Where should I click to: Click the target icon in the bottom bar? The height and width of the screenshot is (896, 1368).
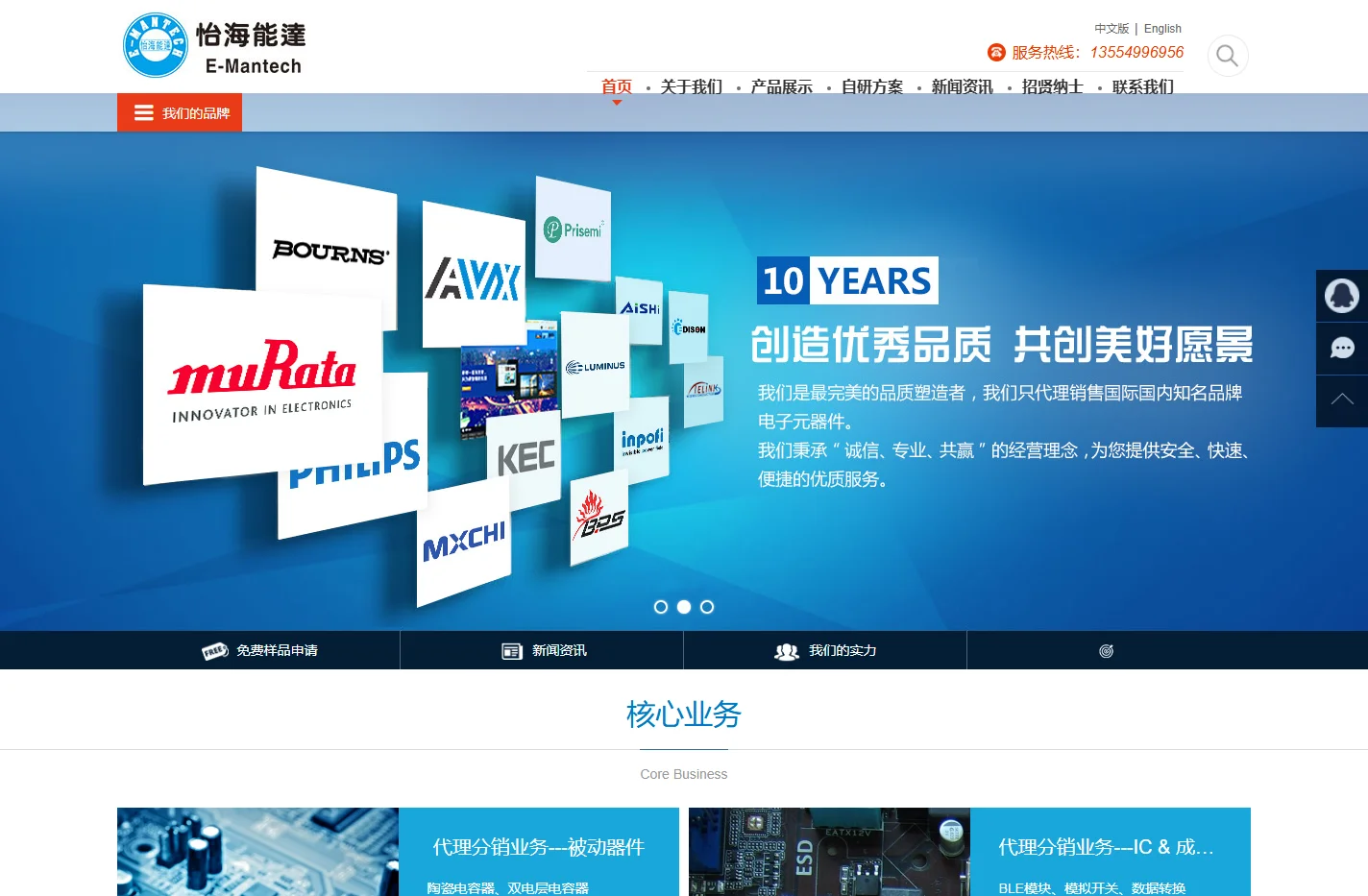pyautogui.click(x=1107, y=651)
